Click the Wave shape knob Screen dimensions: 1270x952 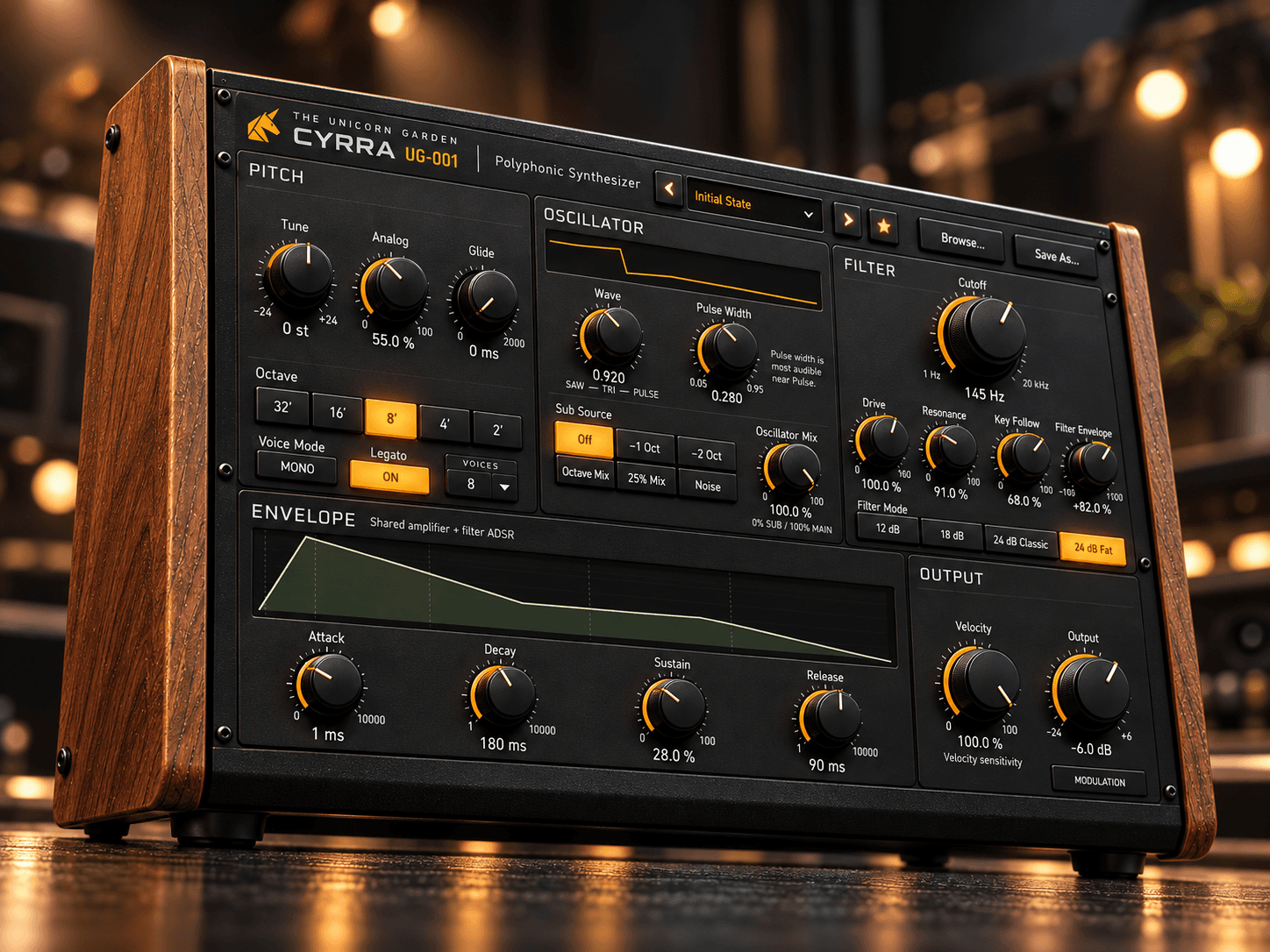pyautogui.click(x=610, y=337)
